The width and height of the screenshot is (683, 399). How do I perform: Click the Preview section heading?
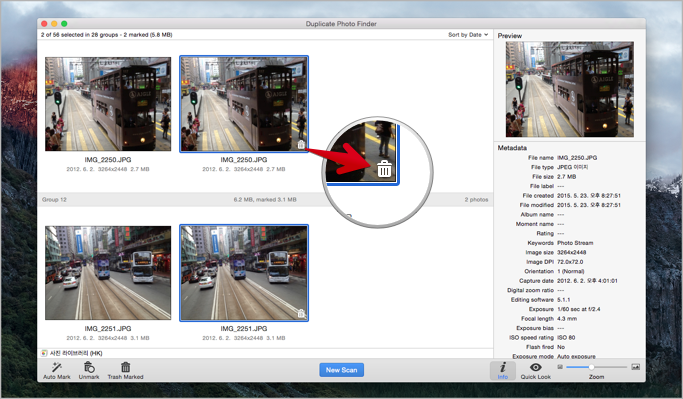510,36
